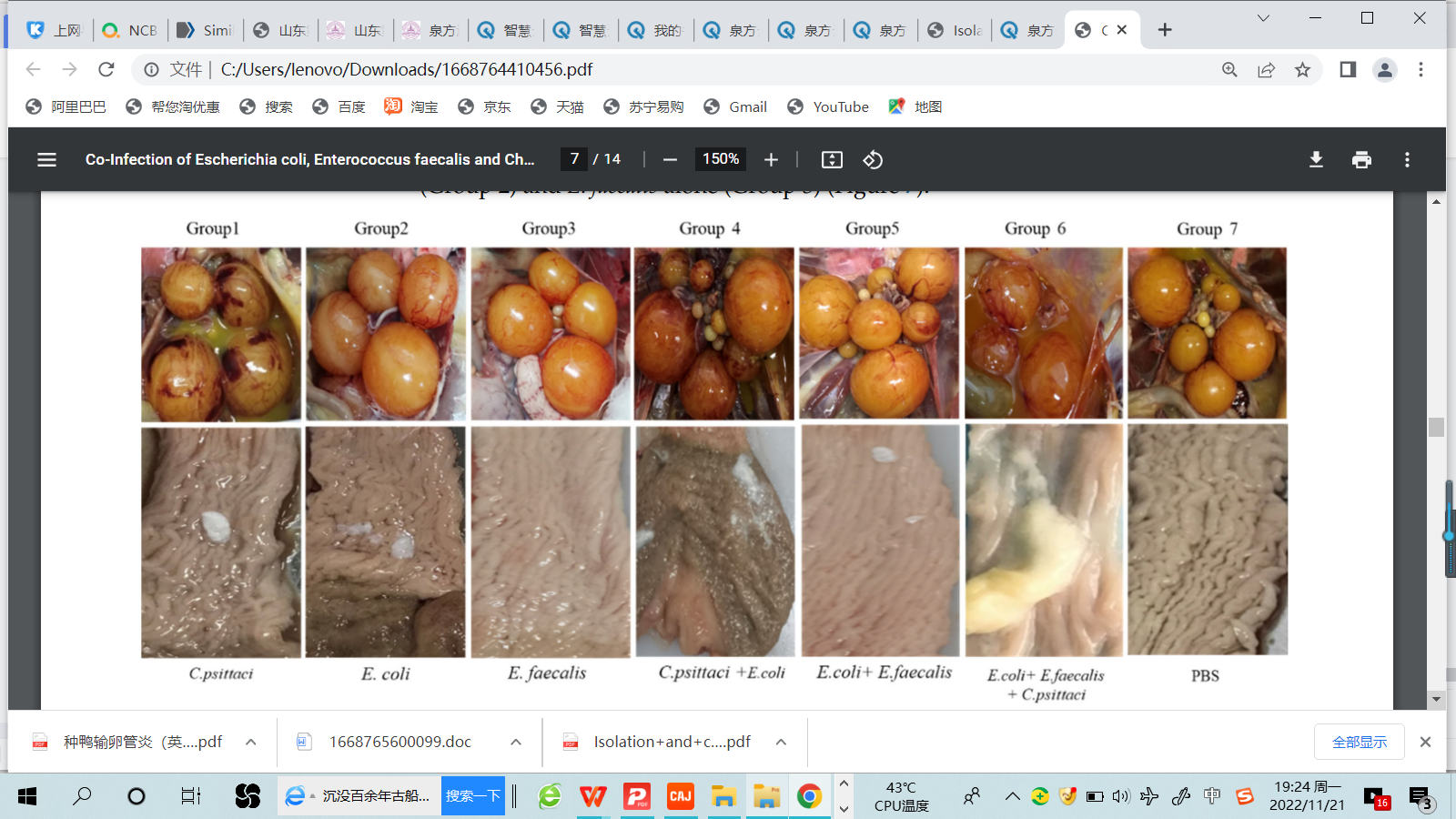Open the 阿里巴巴 bookmark
Screen dimensions: 1456x819
point(66,106)
